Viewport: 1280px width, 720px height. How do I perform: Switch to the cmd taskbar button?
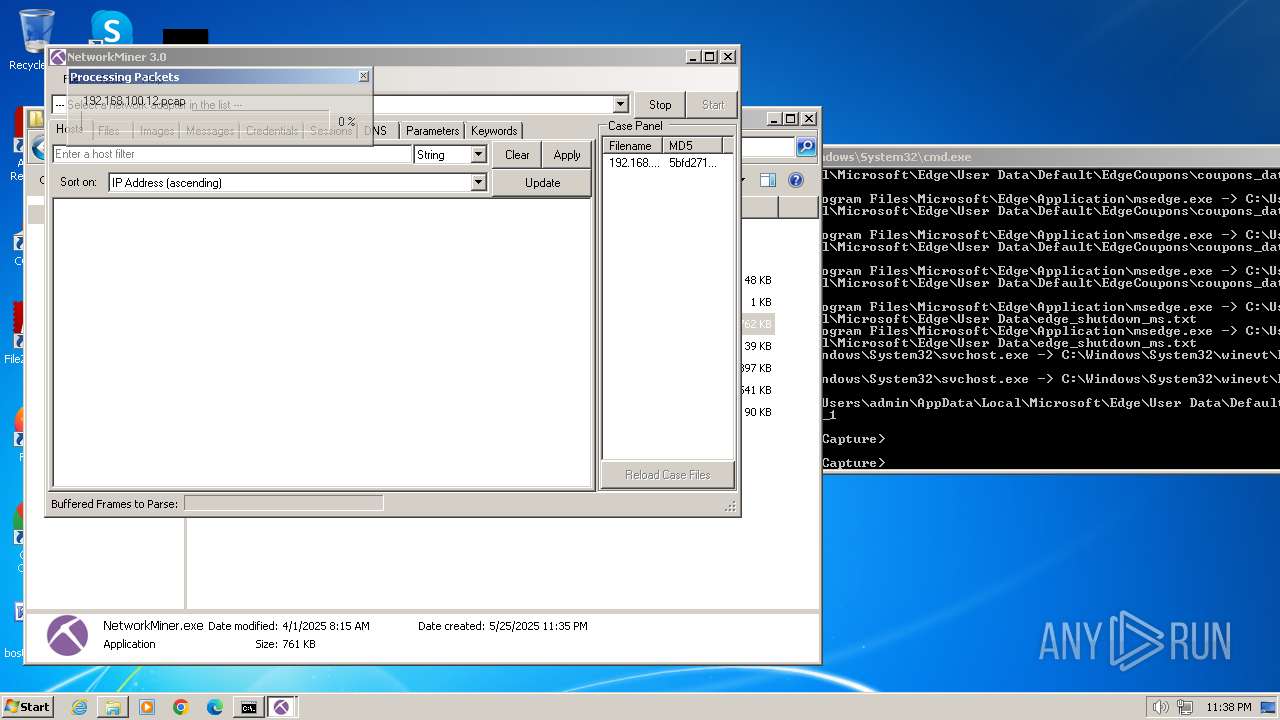tap(248, 707)
